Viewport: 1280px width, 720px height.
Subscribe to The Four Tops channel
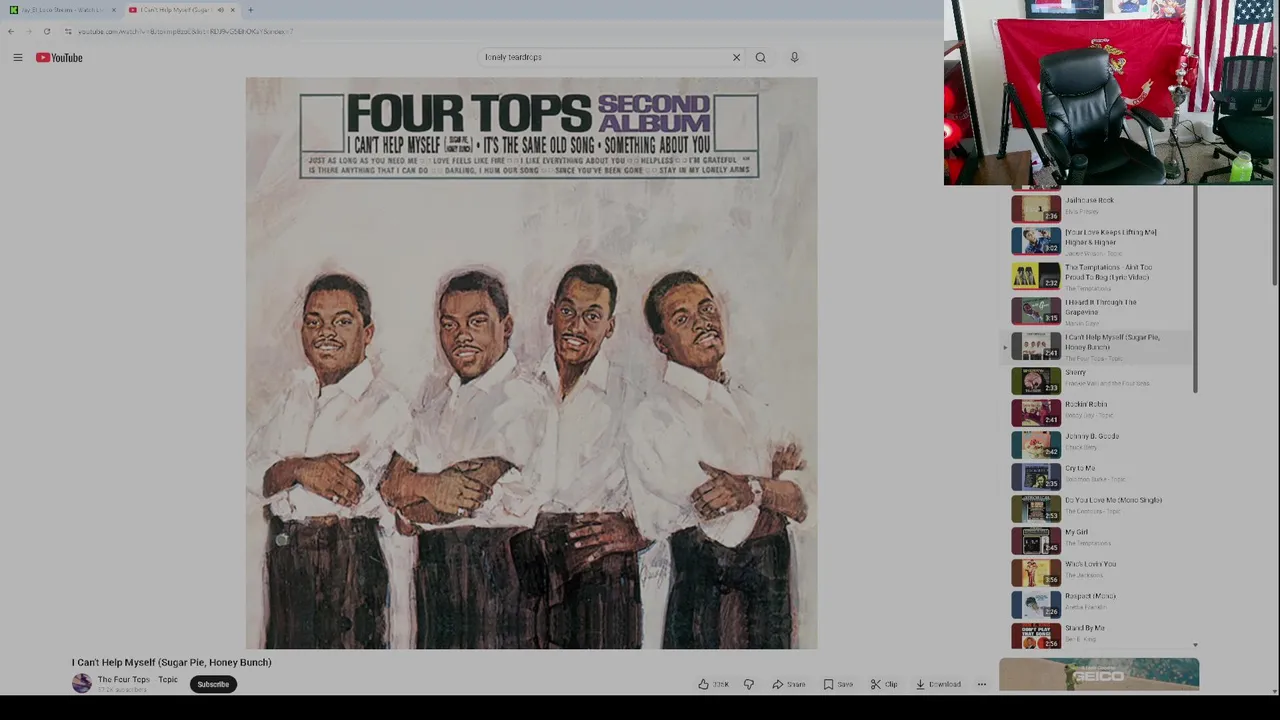pos(213,684)
